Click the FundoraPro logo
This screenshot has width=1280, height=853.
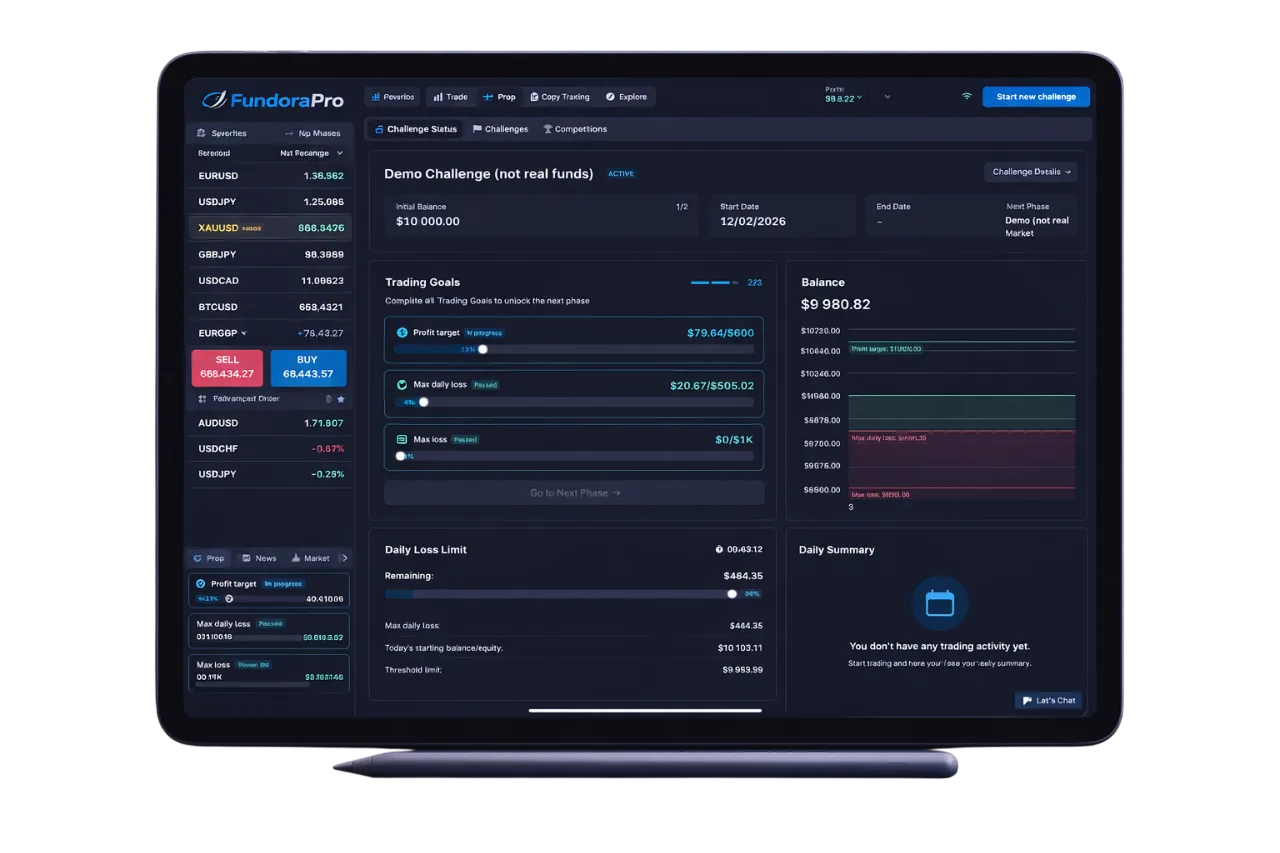(273, 99)
